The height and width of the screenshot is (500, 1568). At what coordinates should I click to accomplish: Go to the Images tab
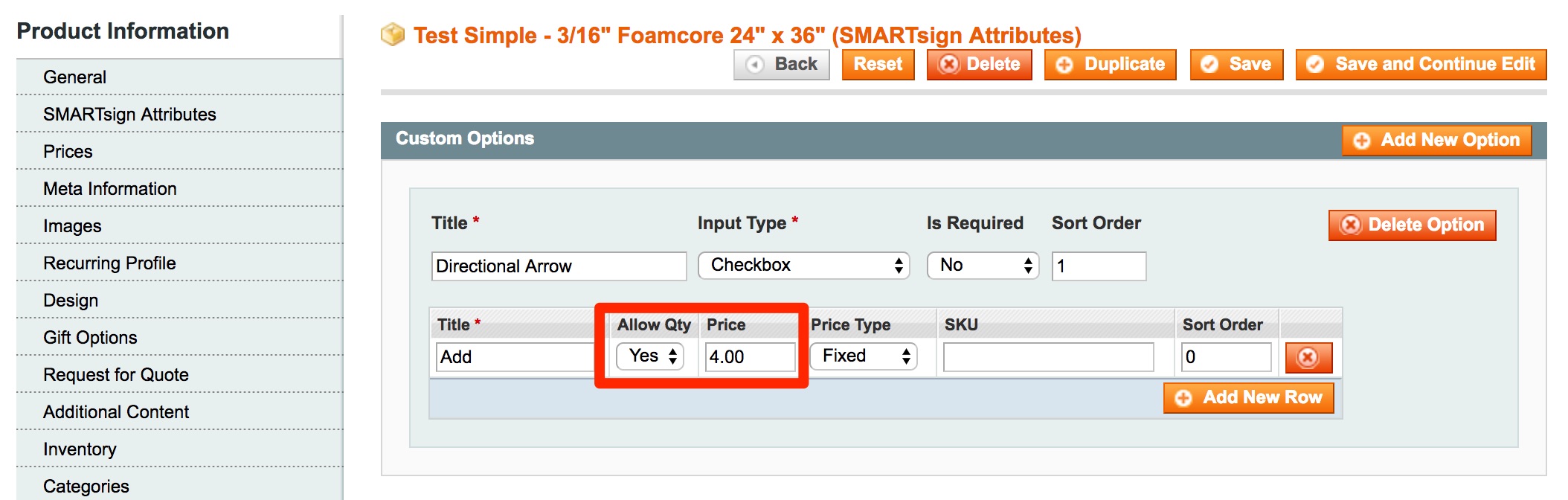pos(179,226)
